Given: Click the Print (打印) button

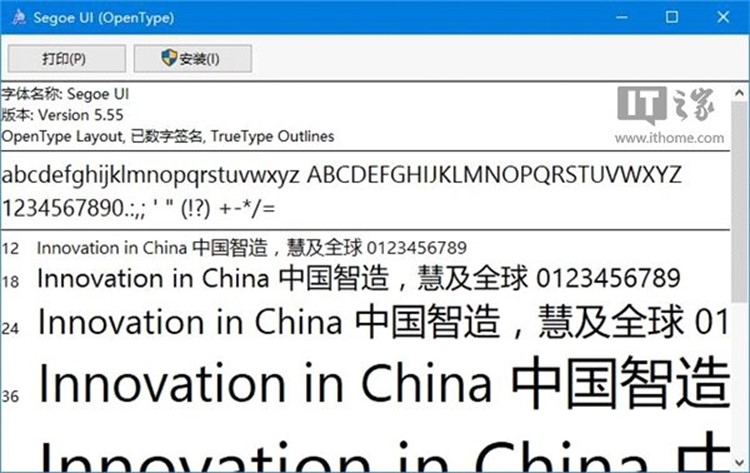Looking at the screenshot, I should coord(66,59).
